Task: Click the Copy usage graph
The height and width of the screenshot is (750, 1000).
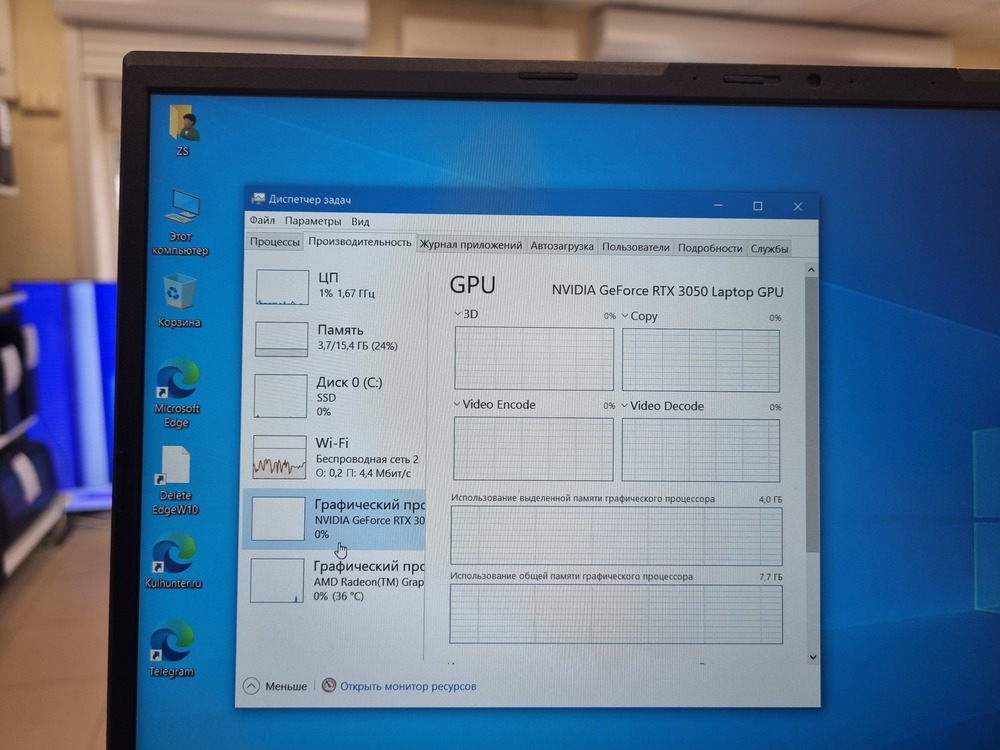Action: click(x=701, y=360)
